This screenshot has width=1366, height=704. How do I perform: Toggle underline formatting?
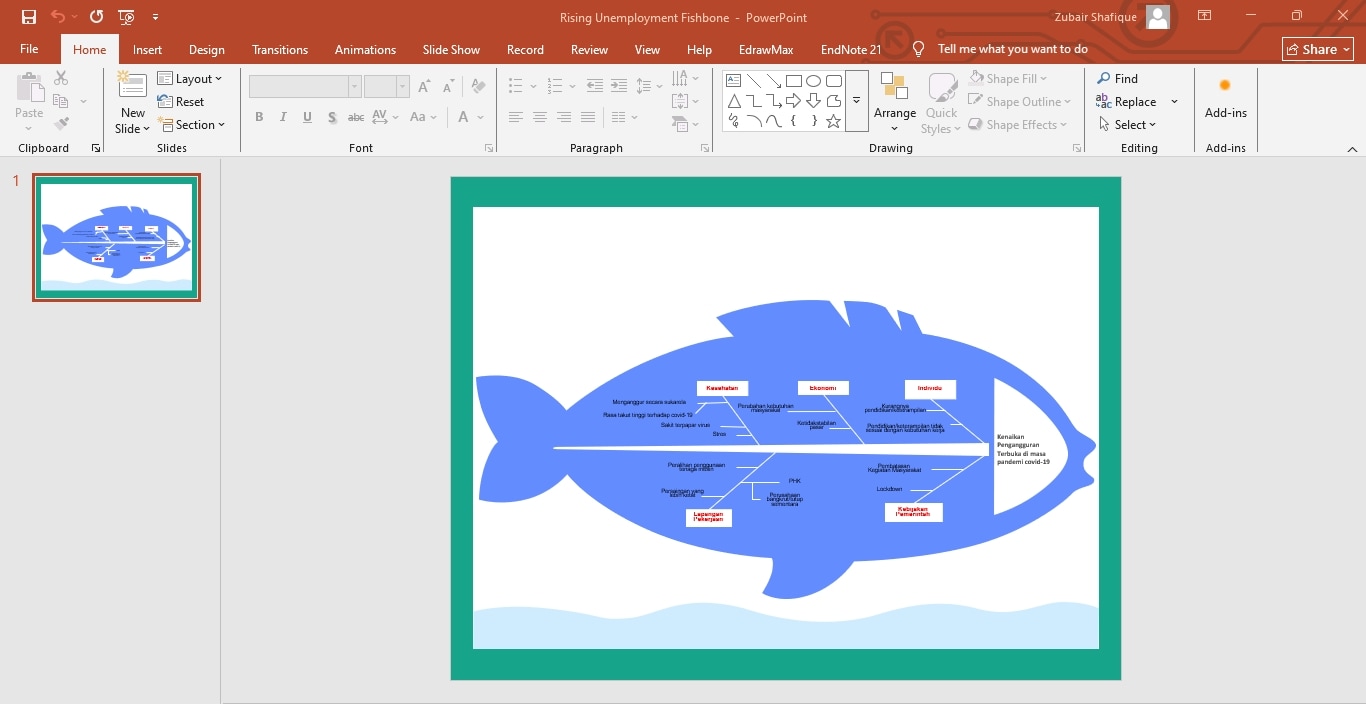(307, 117)
